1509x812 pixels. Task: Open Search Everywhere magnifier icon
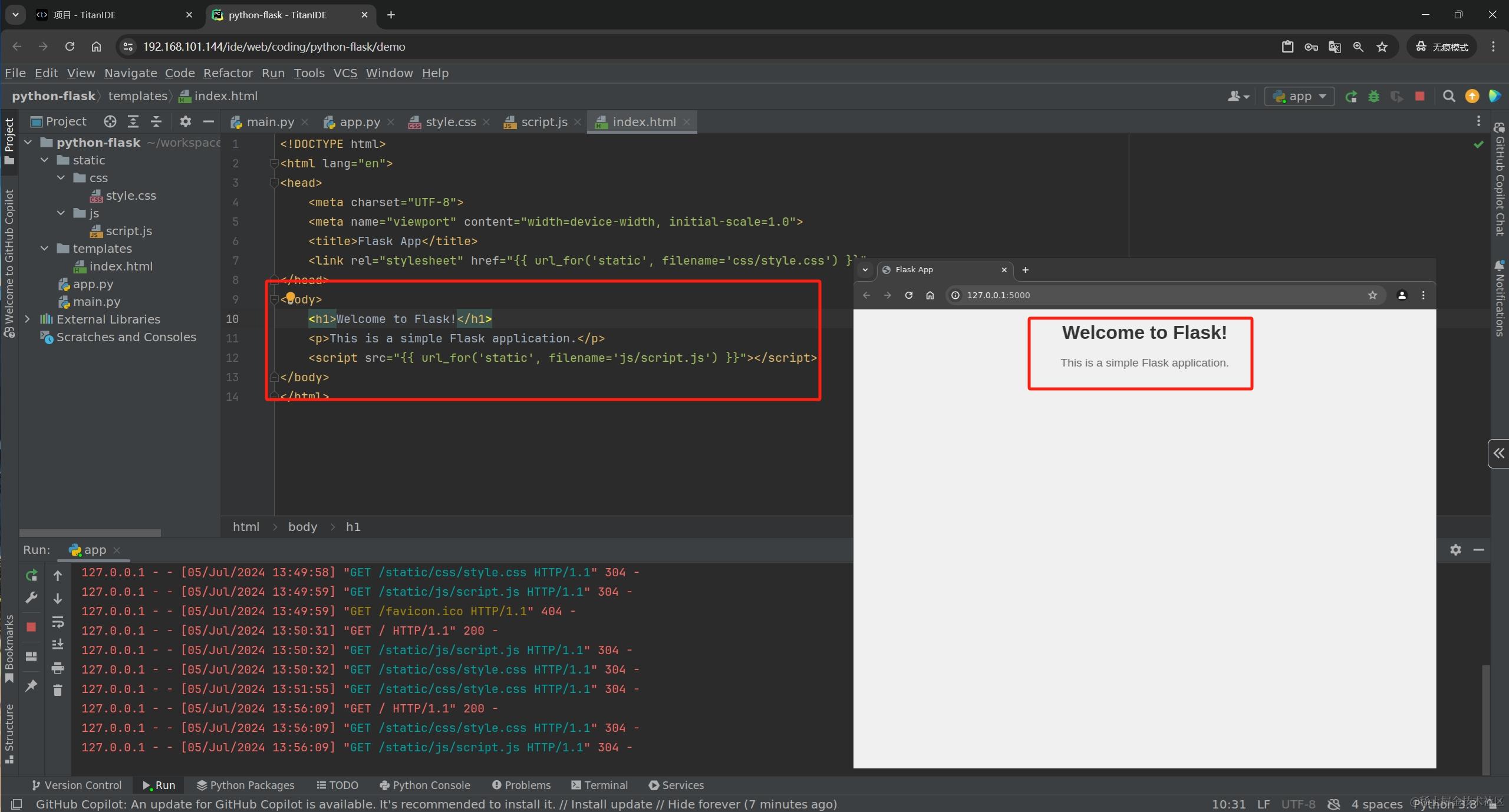click(x=1449, y=97)
